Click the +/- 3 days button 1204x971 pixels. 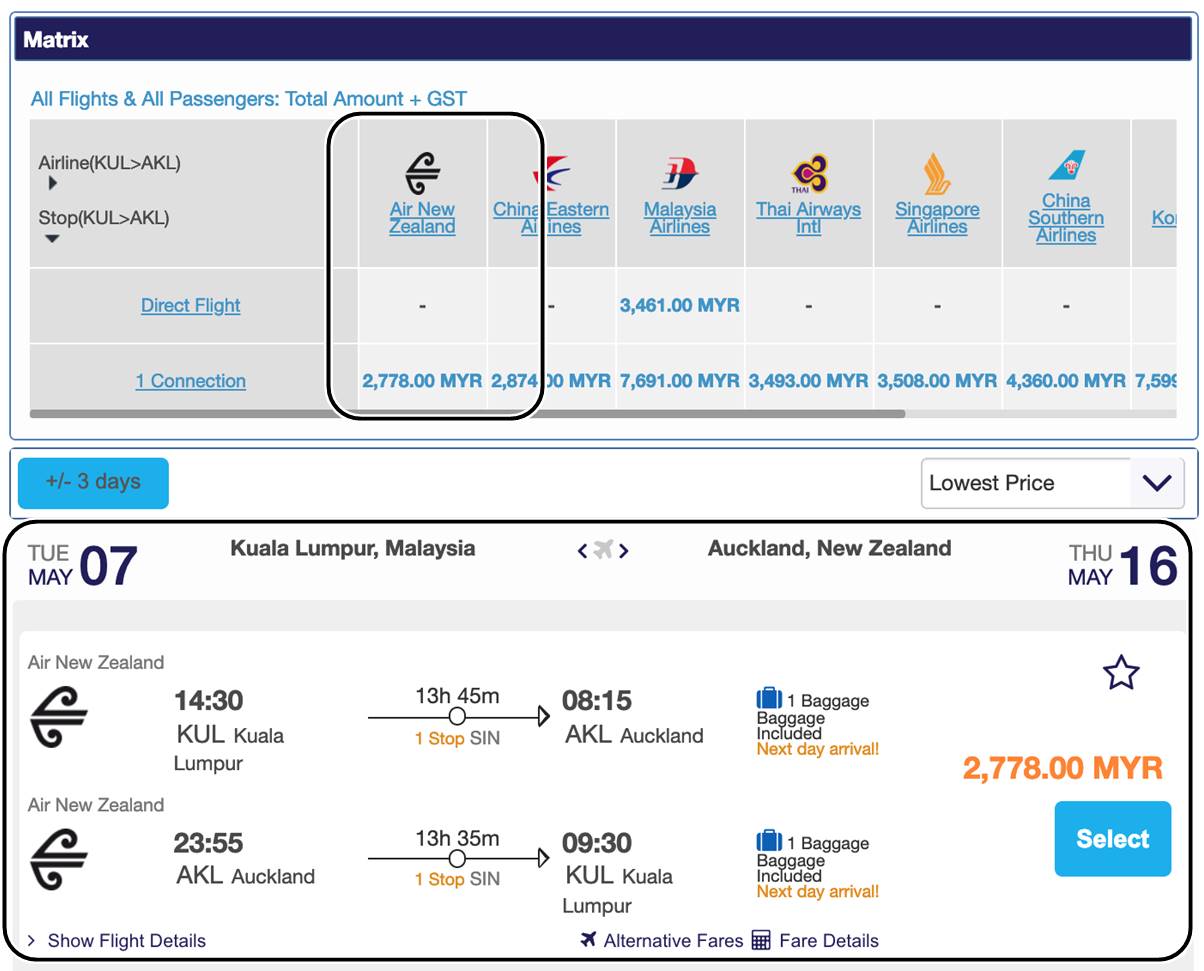(x=93, y=483)
